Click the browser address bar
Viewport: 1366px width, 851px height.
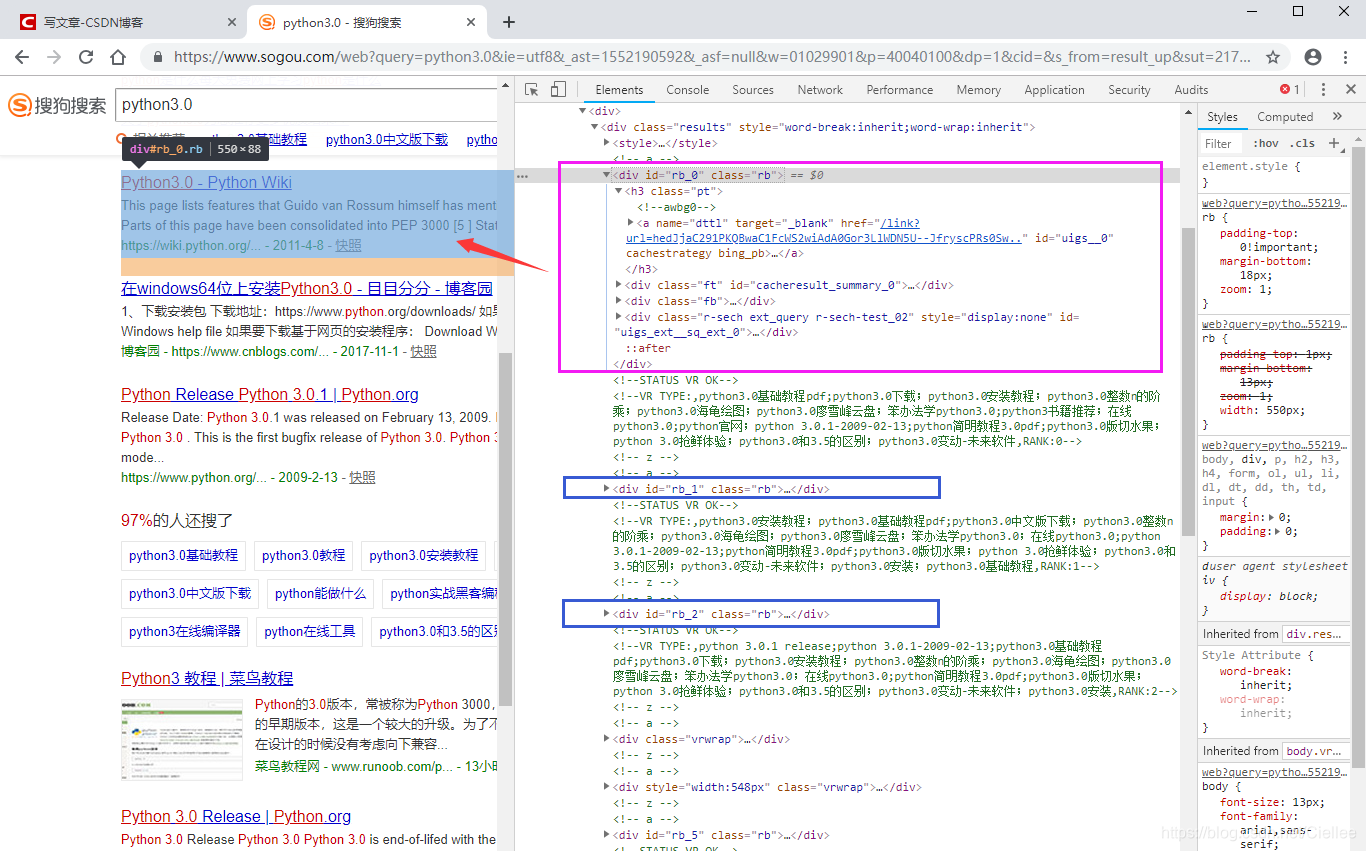710,57
